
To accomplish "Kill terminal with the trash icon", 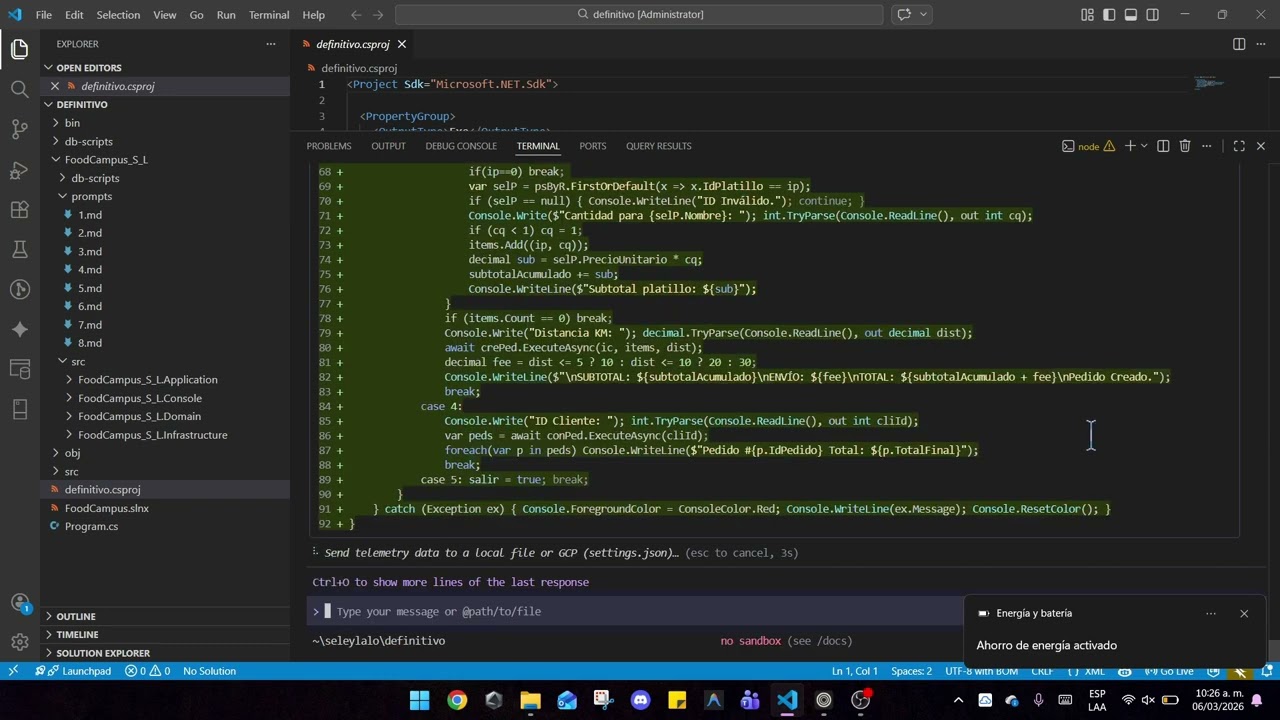I will coord(1185,146).
